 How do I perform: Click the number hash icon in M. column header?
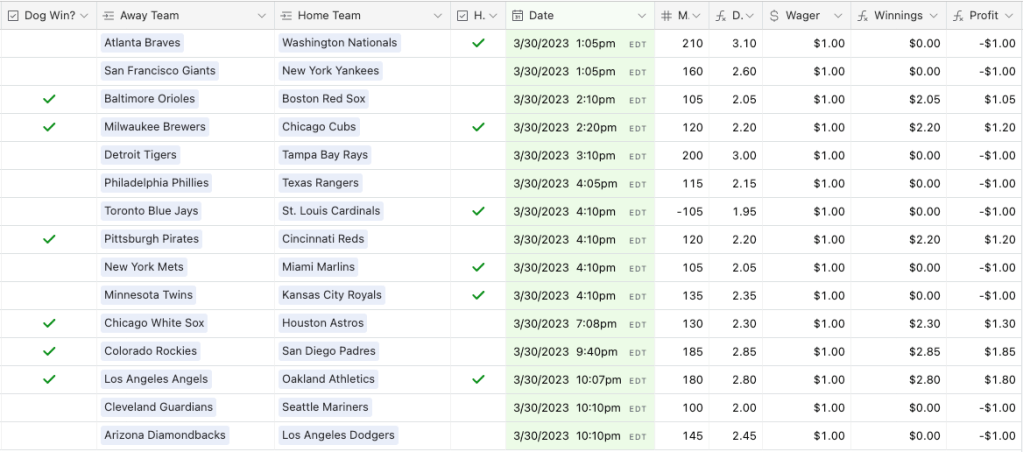[x=666, y=16]
